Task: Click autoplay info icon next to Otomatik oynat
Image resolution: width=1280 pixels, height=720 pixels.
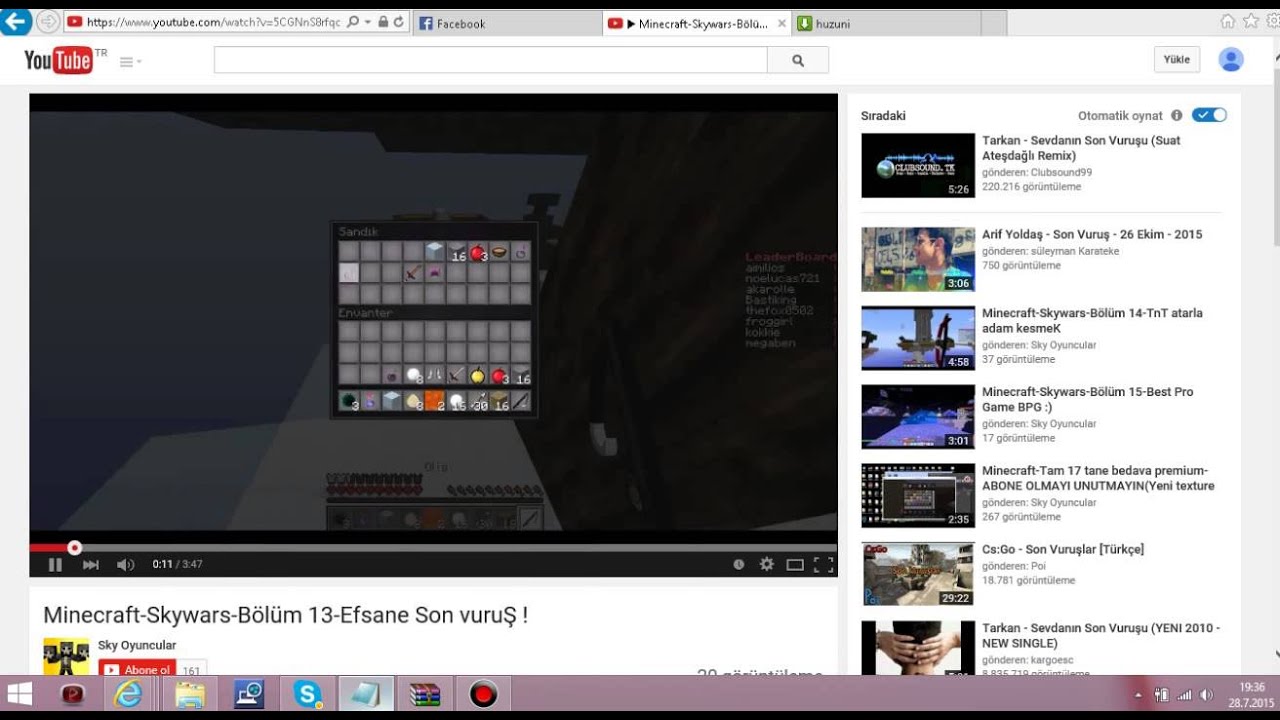Action: click(x=1176, y=115)
